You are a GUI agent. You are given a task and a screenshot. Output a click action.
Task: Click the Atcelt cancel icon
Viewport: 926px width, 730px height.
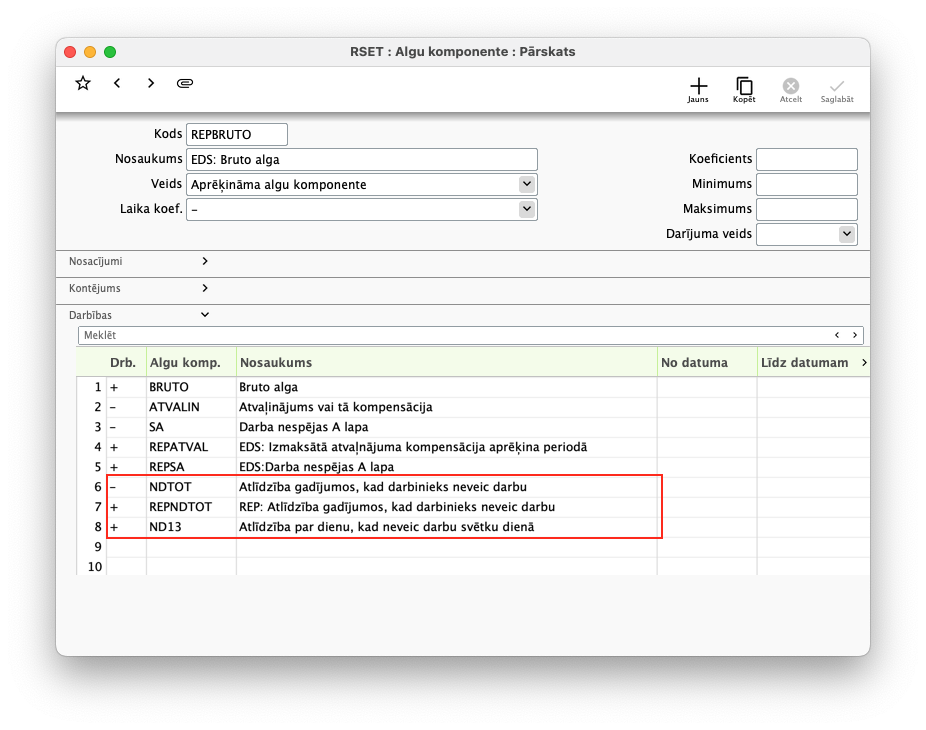[790, 89]
